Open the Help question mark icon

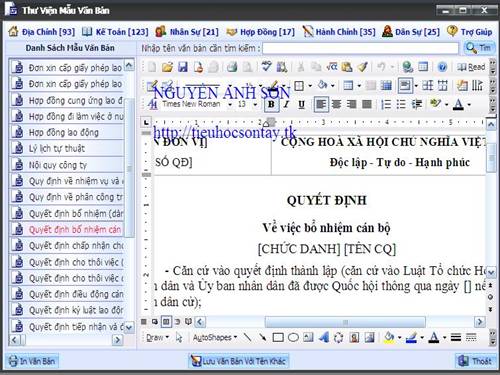[442, 67]
